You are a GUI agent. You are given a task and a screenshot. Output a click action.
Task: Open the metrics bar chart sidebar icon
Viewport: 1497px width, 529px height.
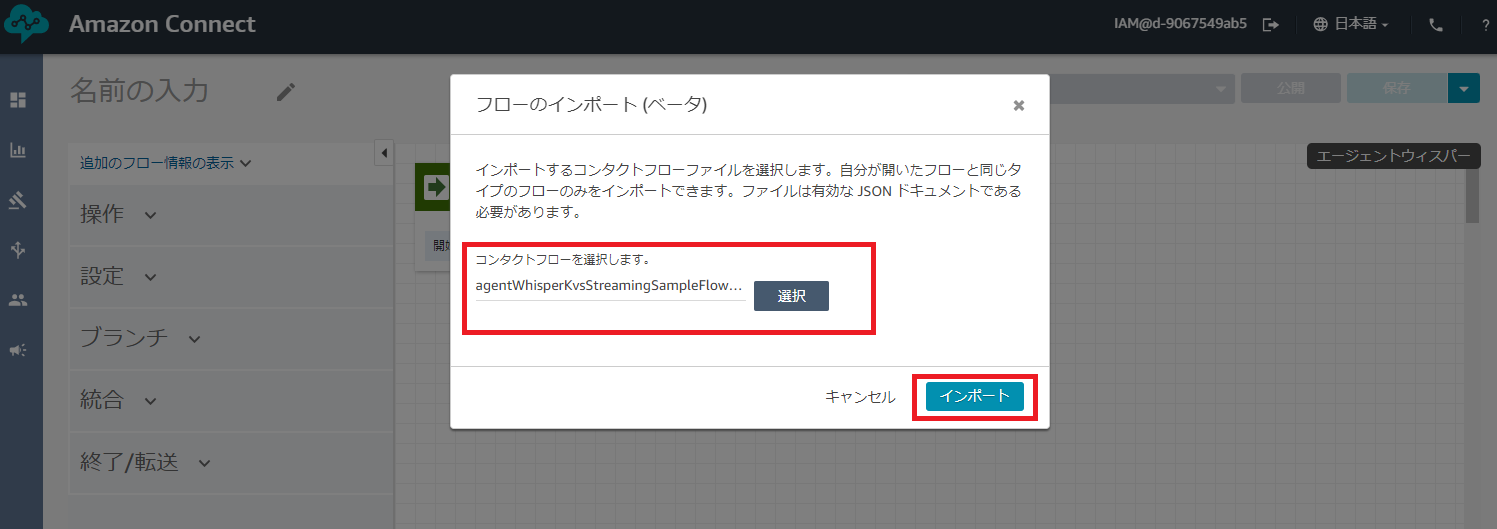(18, 150)
